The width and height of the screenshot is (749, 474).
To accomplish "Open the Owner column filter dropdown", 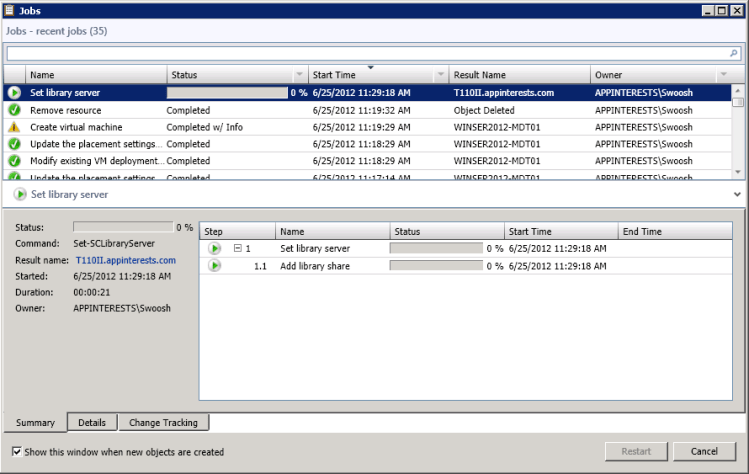I will pos(722,75).
